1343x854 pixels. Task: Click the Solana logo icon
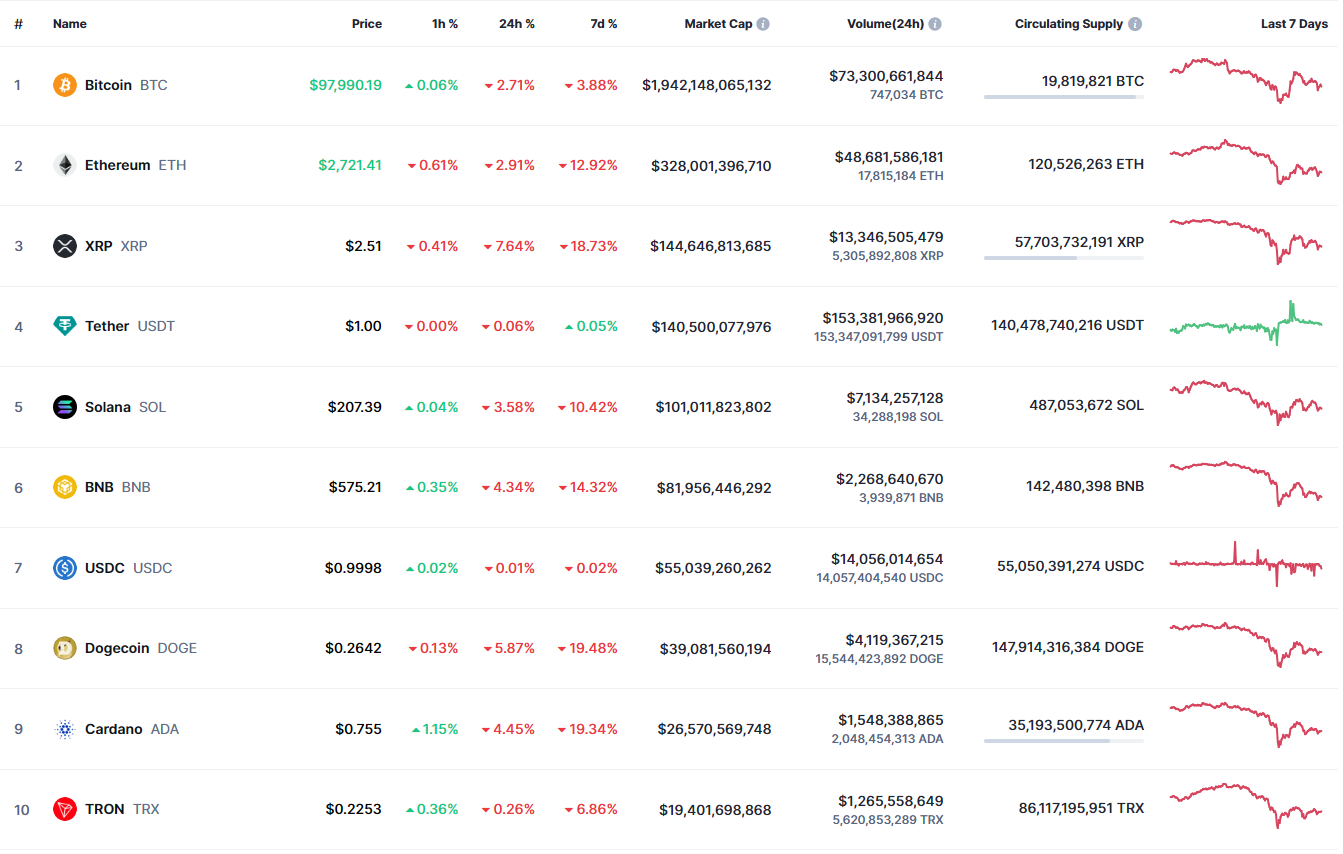[x=65, y=407]
